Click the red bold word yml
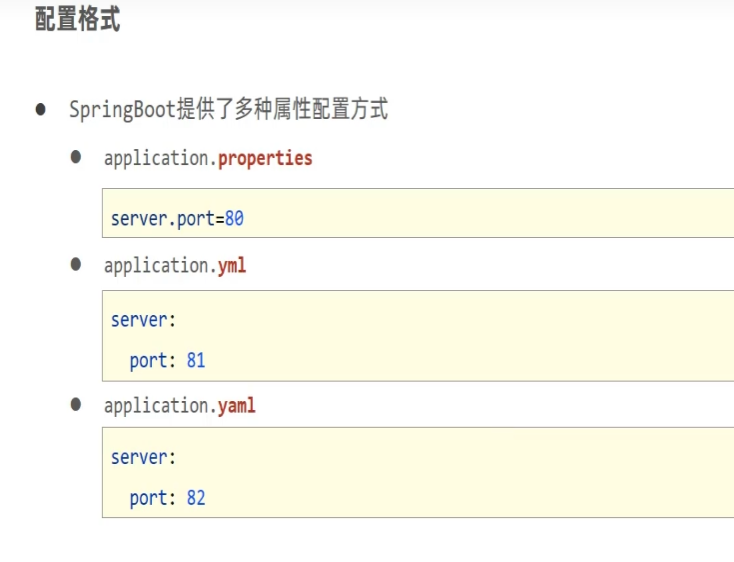 [232, 265]
